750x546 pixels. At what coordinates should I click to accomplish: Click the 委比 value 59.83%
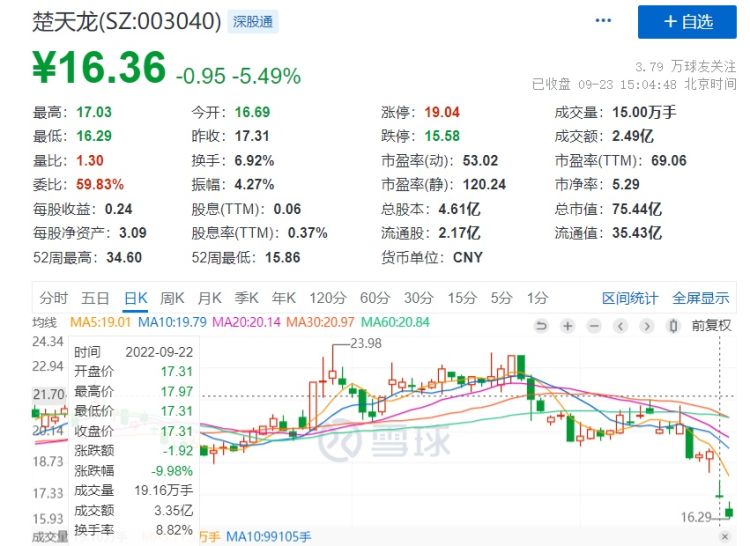point(100,185)
